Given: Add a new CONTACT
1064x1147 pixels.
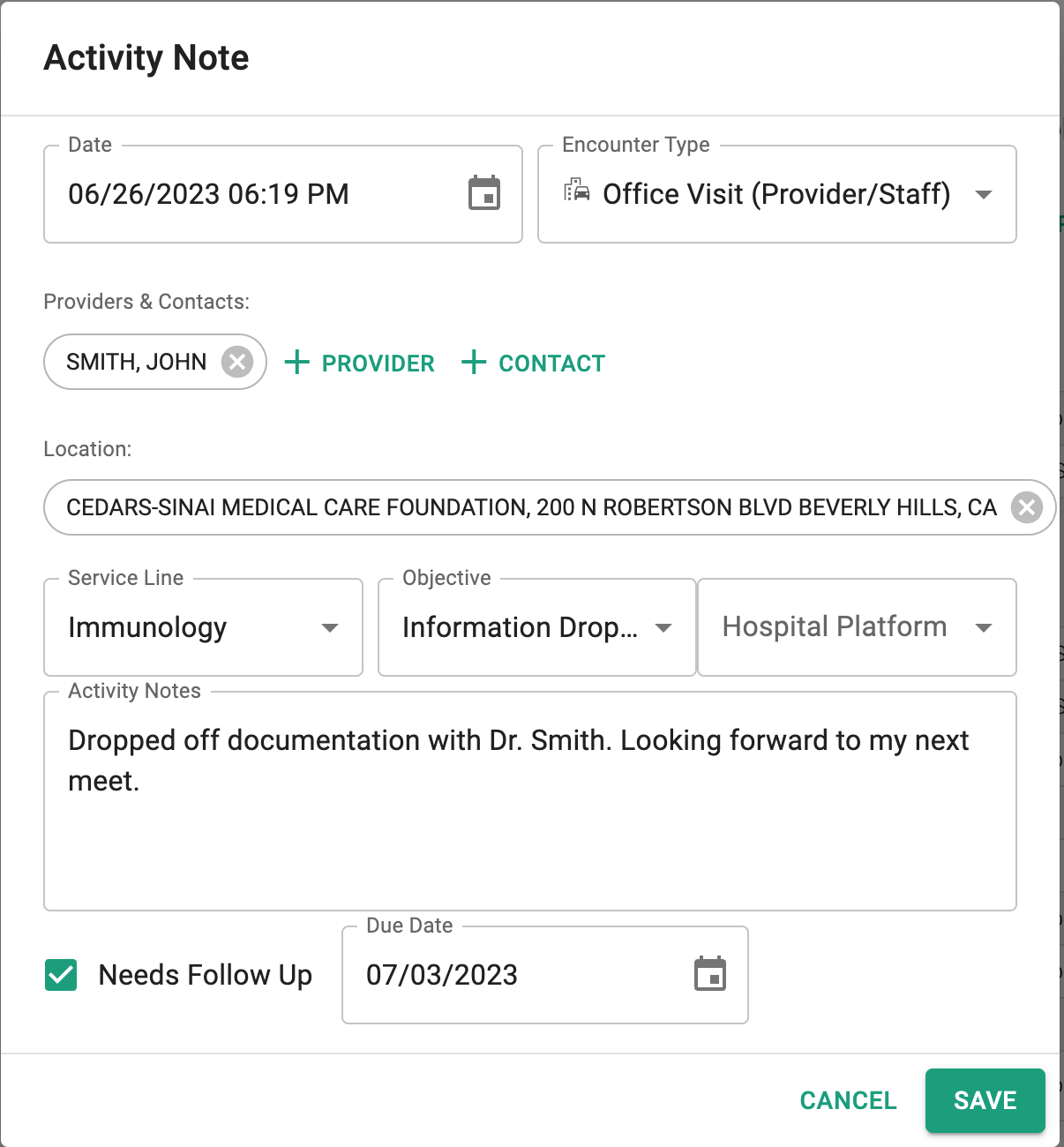Looking at the screenshot, I should tap(533, 363).
